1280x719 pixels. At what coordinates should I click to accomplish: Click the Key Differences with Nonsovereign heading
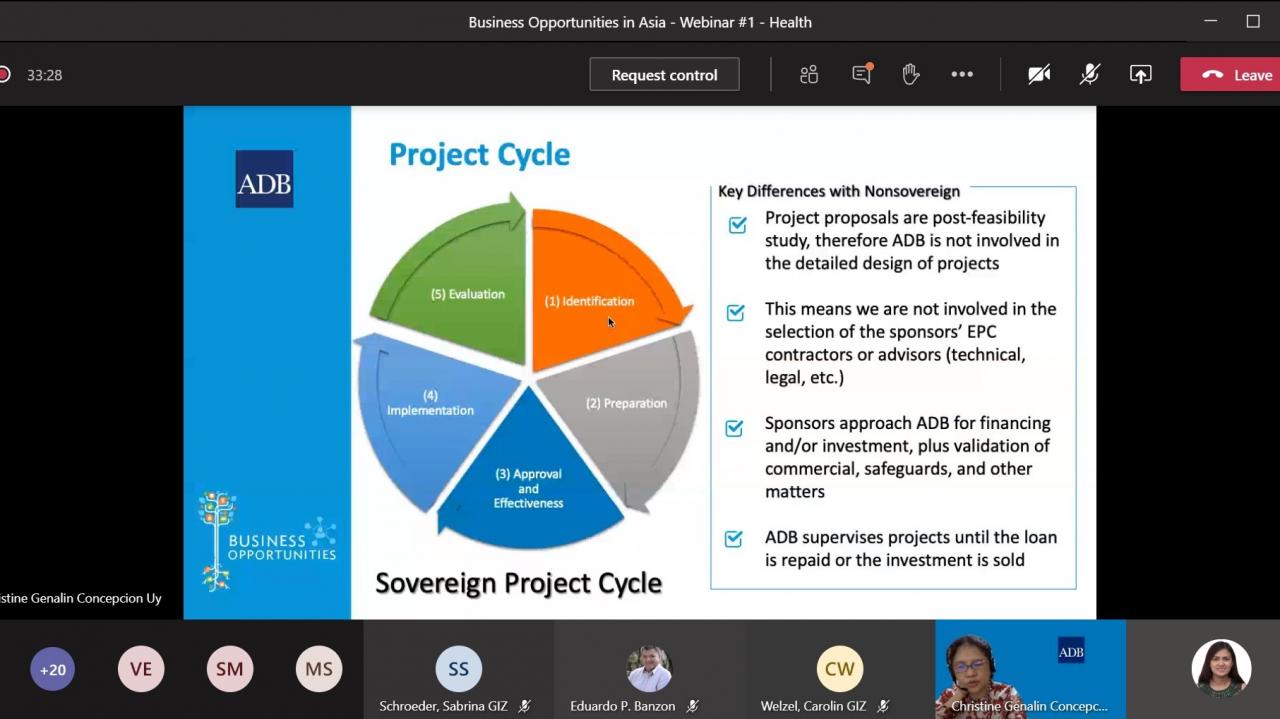pyautogui.click(x=839, y=191)
